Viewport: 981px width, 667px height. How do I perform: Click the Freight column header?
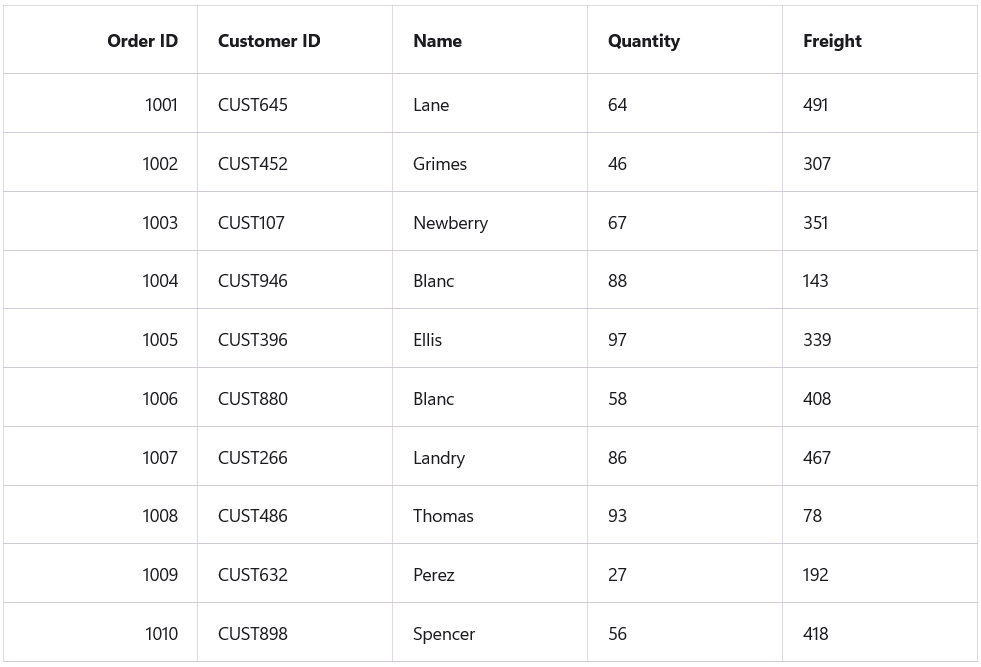pos(831,41)
